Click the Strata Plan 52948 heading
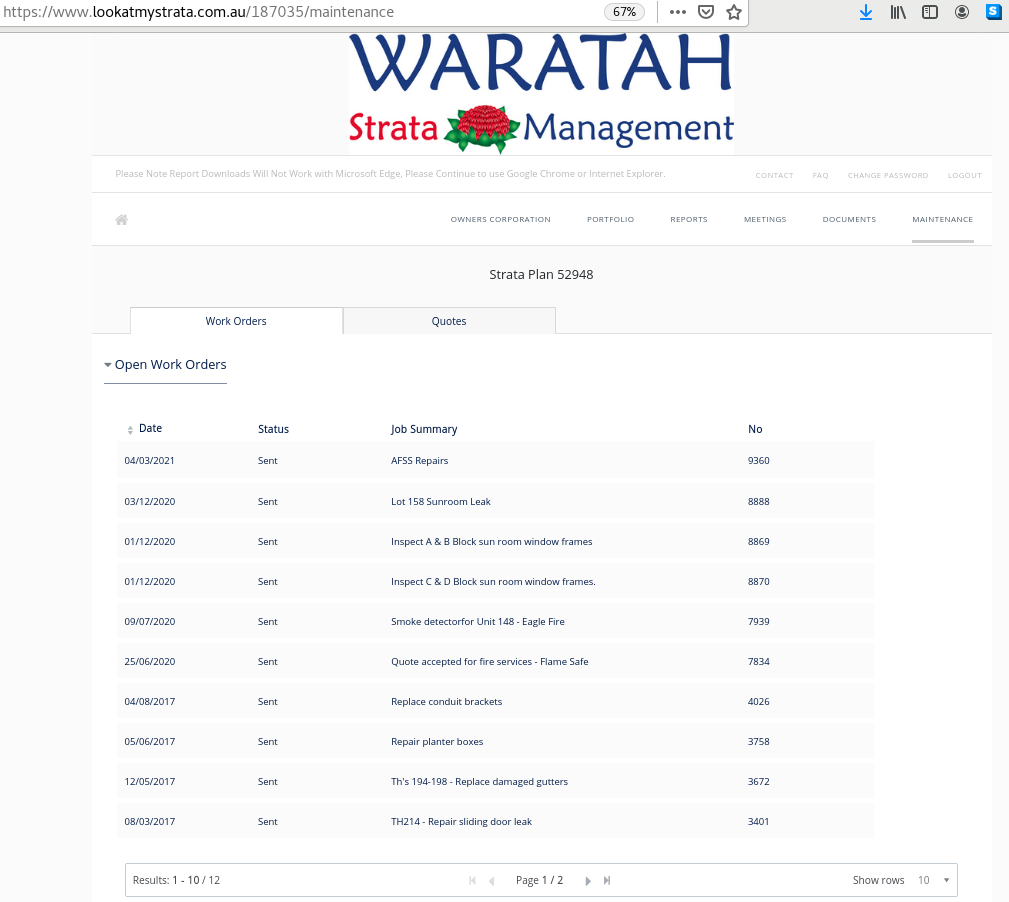The height and width of the screenshot is (902, 1009). (541, 275)
